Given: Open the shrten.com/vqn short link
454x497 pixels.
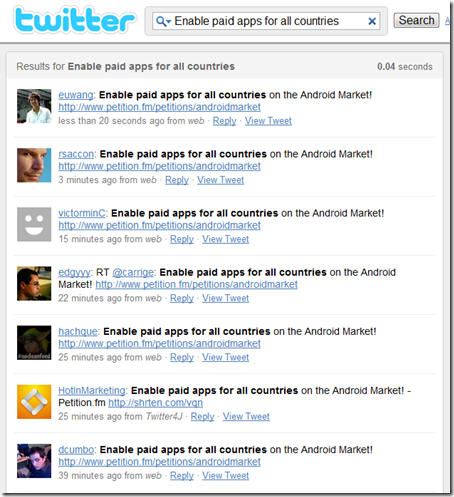Looking at the screenshot, I should [x=155, y=403].
